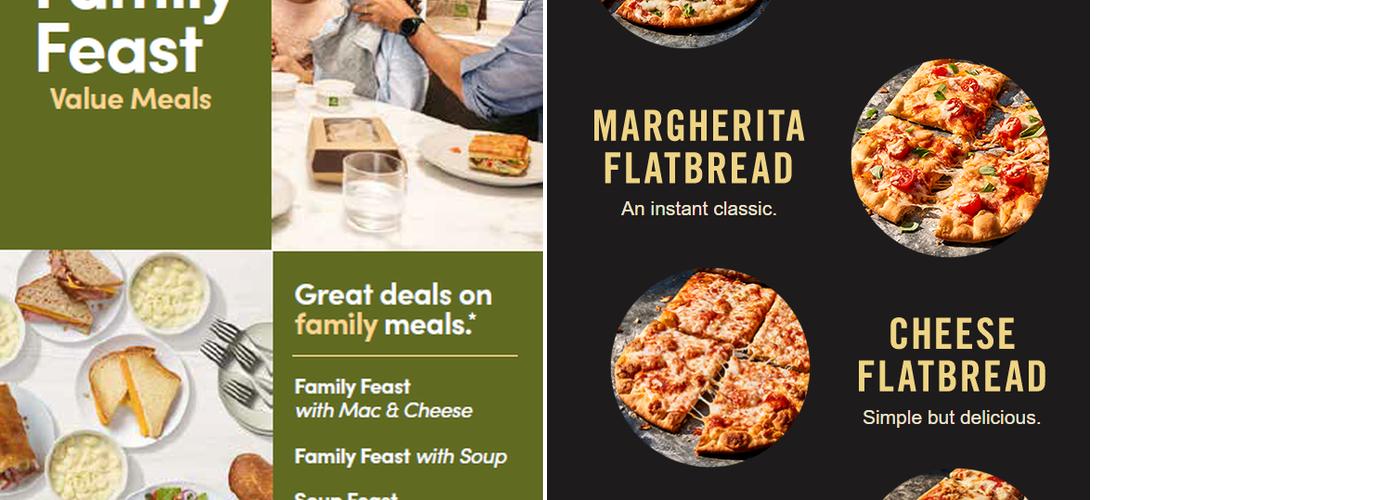
Task: Click the sandwich on the white plate
Action: (x=498, y=154)
